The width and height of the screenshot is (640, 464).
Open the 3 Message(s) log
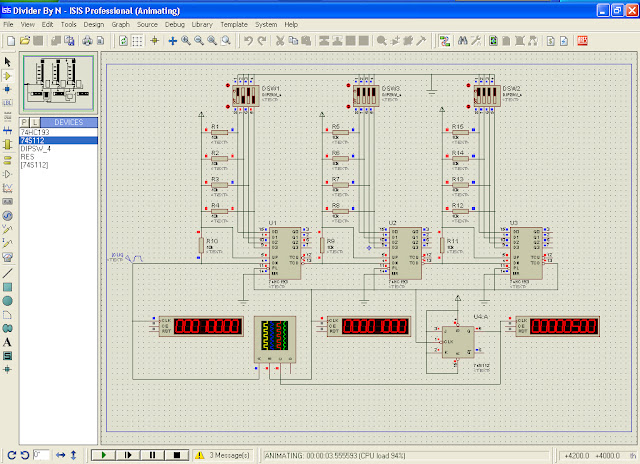tap(223, 455)
